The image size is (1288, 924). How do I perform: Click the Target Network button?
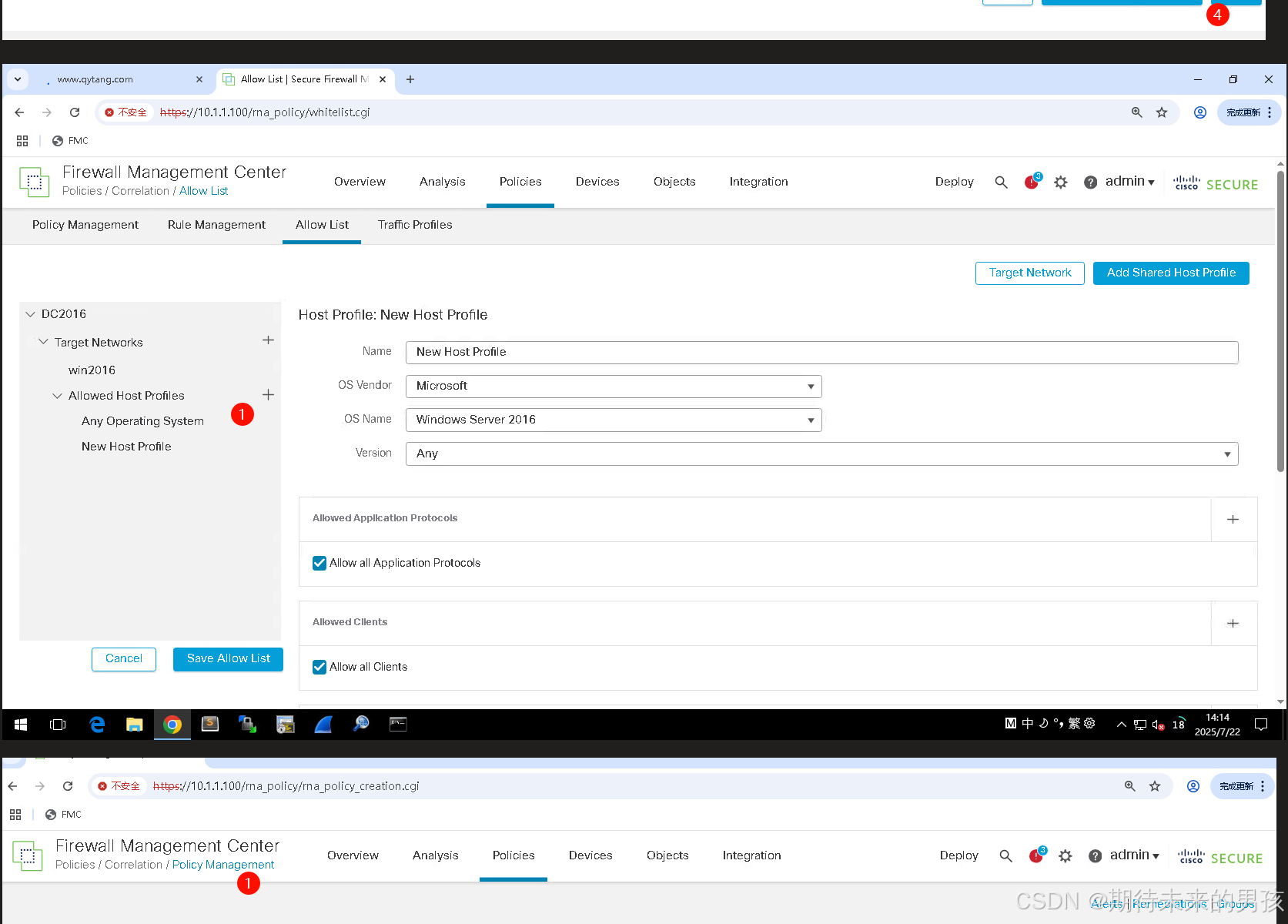pyautogui.click(x=1030, y=273)
